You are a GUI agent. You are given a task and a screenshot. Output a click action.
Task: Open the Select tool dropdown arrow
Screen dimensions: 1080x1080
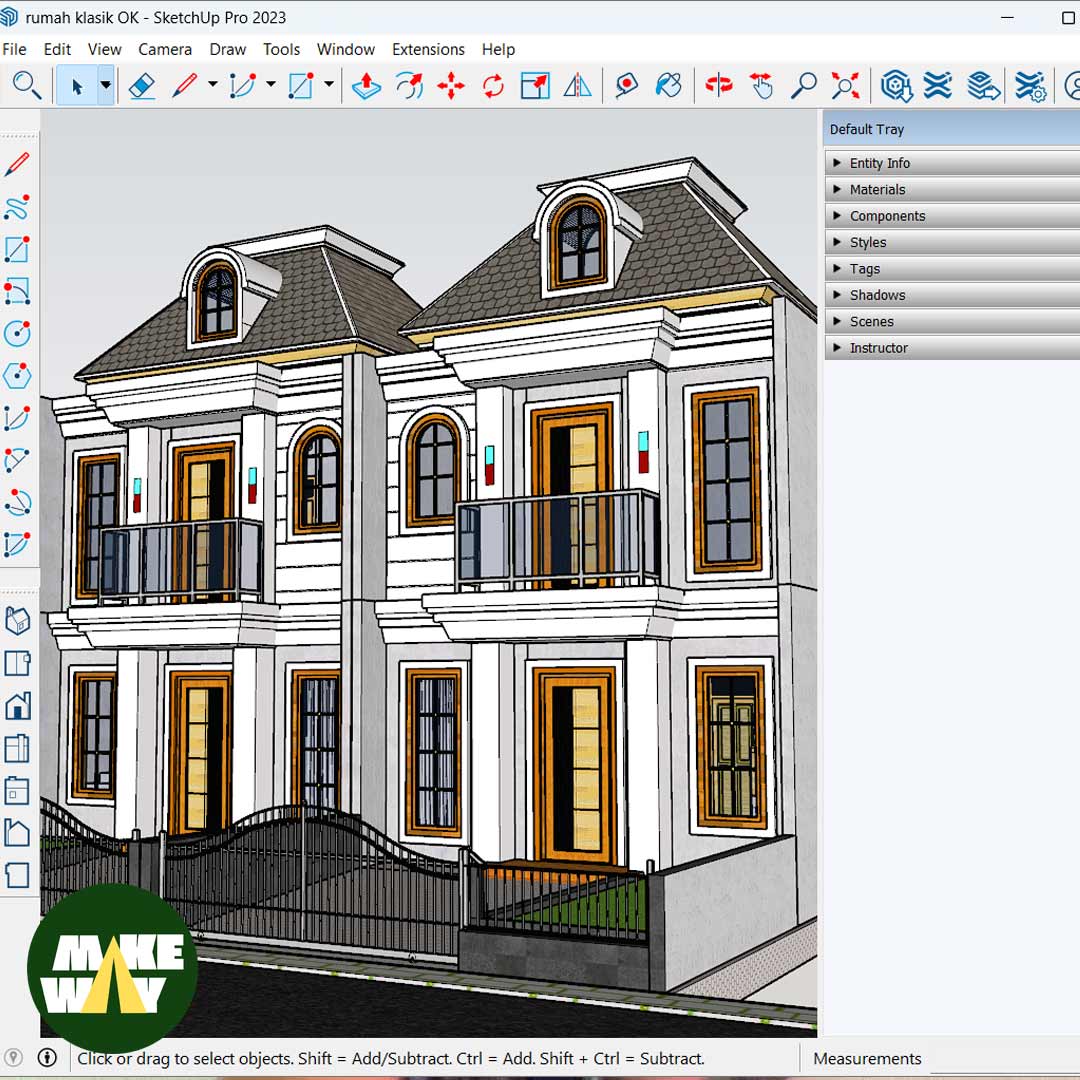point(105,86)
